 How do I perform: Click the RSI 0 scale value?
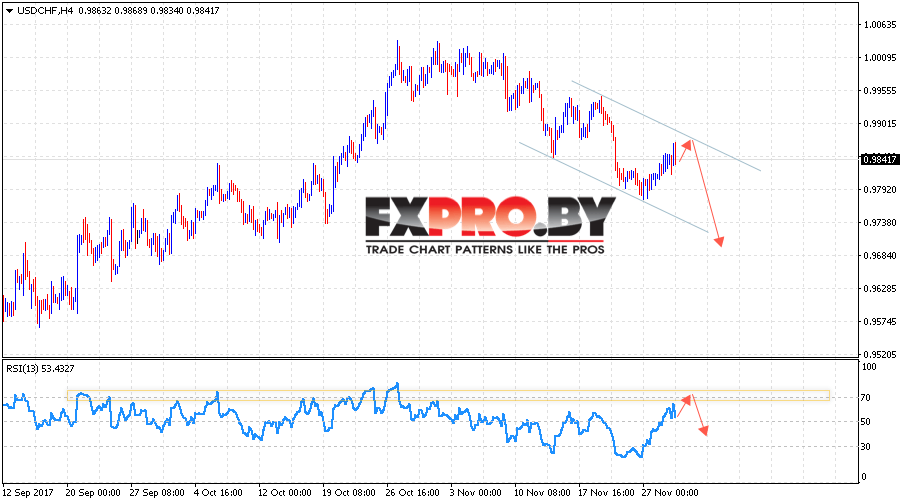864,476
